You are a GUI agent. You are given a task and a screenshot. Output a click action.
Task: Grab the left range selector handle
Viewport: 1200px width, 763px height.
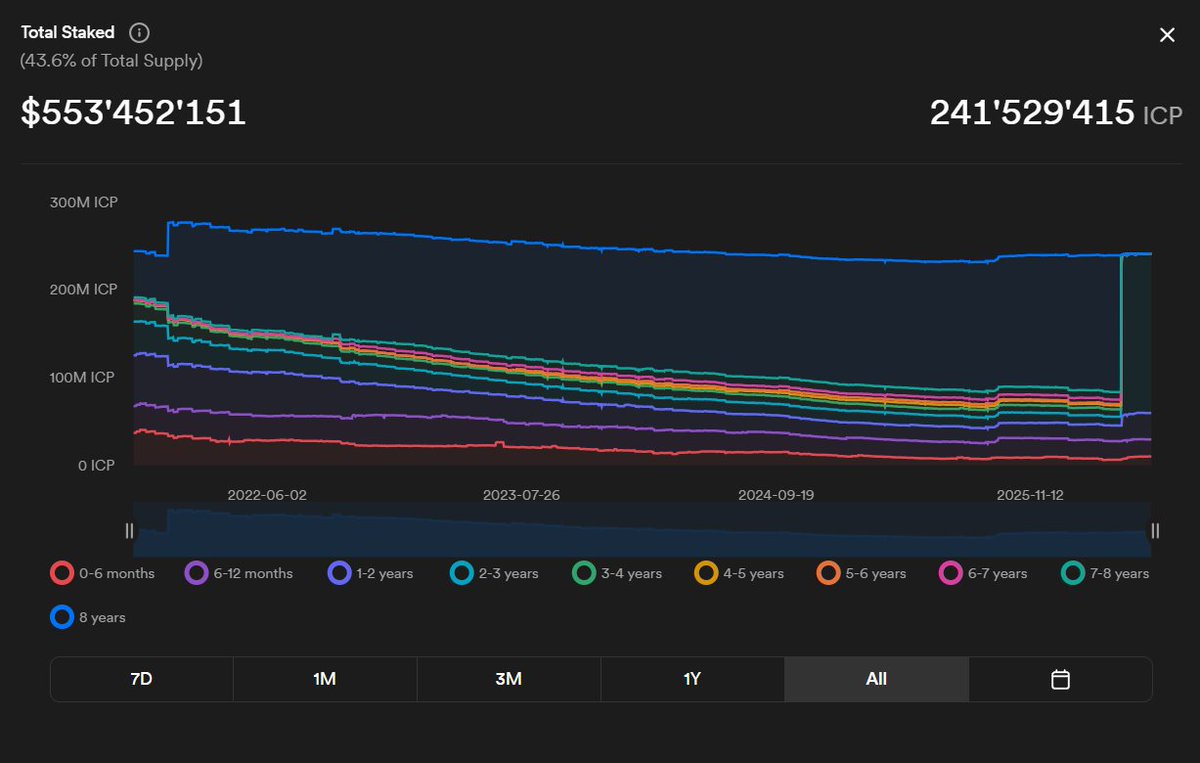coord(129,531)
